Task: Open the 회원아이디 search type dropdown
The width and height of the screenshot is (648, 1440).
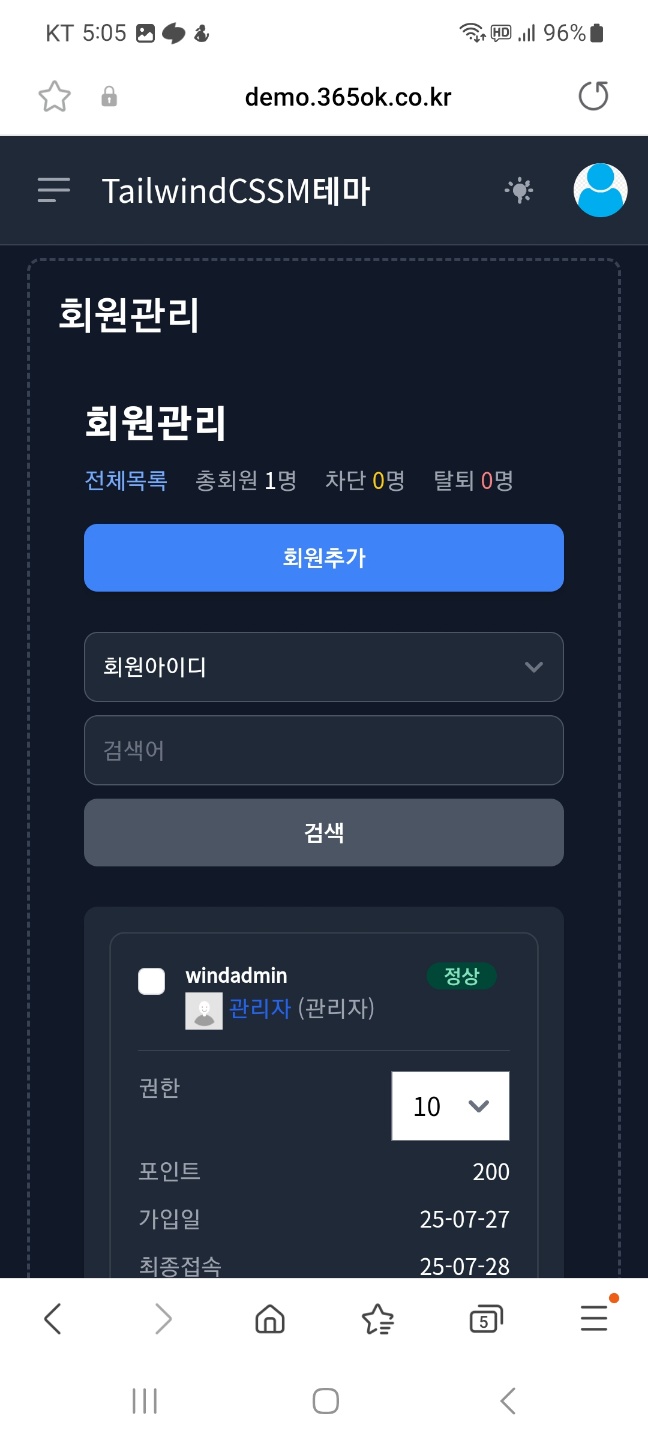Action: pos(324,667)
